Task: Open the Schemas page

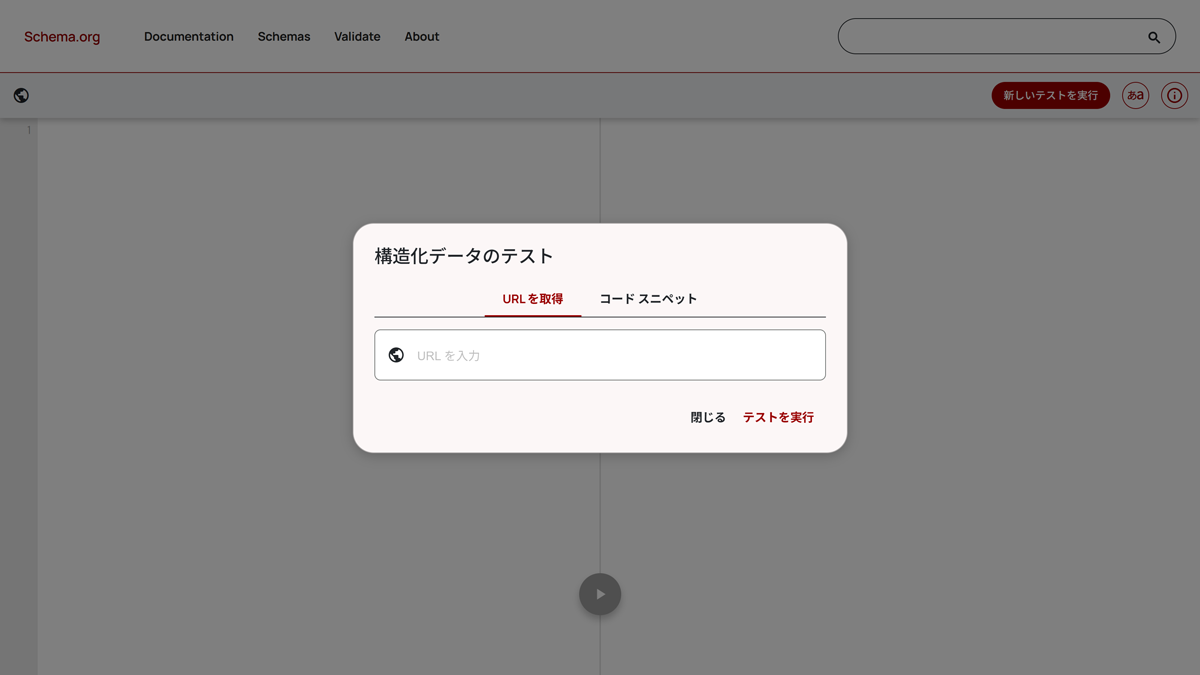Action: point(283,36)
